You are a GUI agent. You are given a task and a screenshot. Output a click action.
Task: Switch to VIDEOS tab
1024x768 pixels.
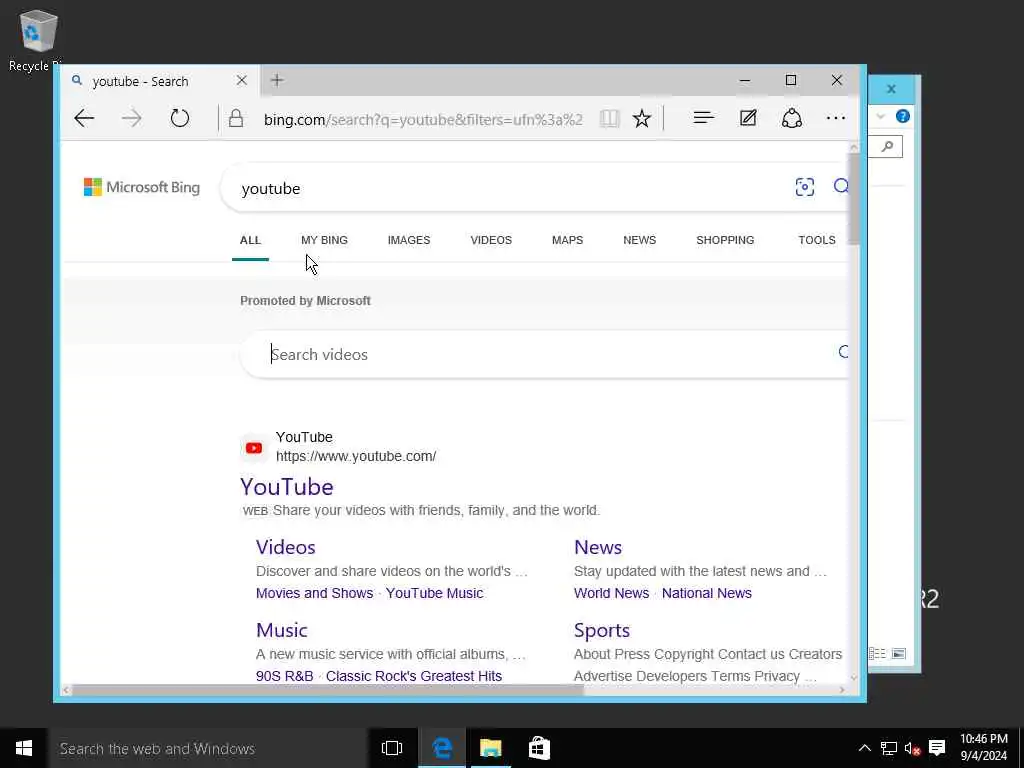click(491, 240)
